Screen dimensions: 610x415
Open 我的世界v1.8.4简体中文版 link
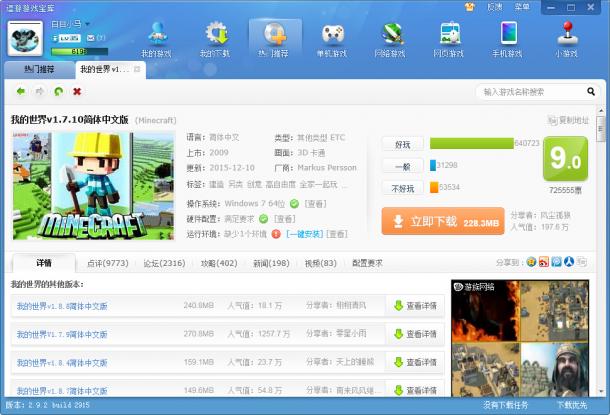(x=62, y=362)
